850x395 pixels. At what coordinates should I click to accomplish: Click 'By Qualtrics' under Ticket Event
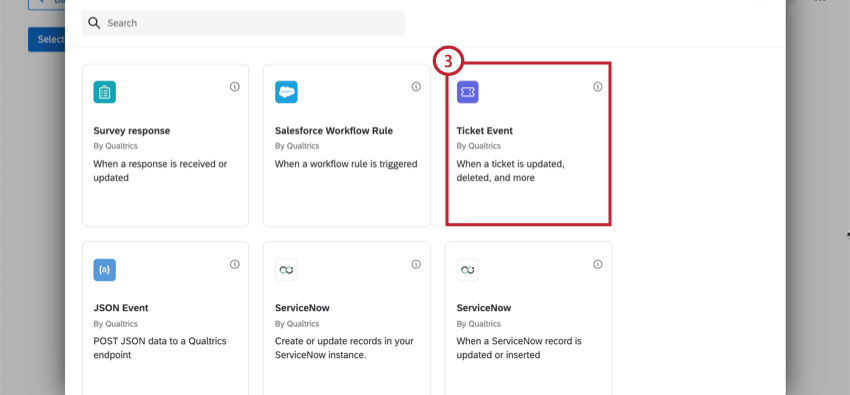point(479,146)
